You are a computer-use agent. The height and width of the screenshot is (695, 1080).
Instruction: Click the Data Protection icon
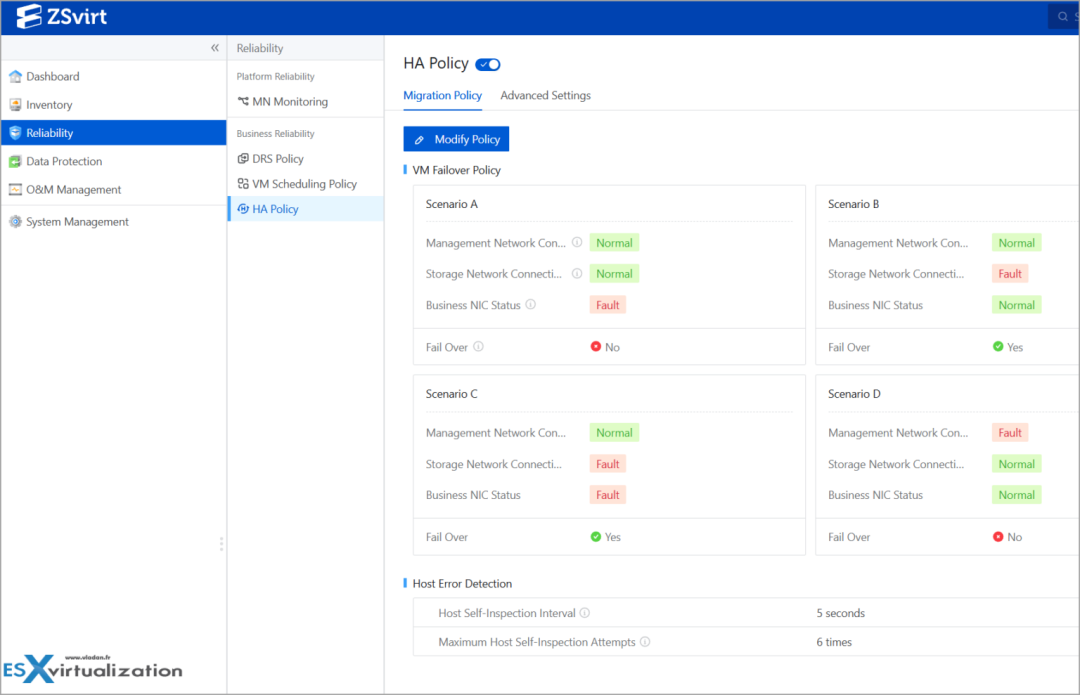pos(15,161)
